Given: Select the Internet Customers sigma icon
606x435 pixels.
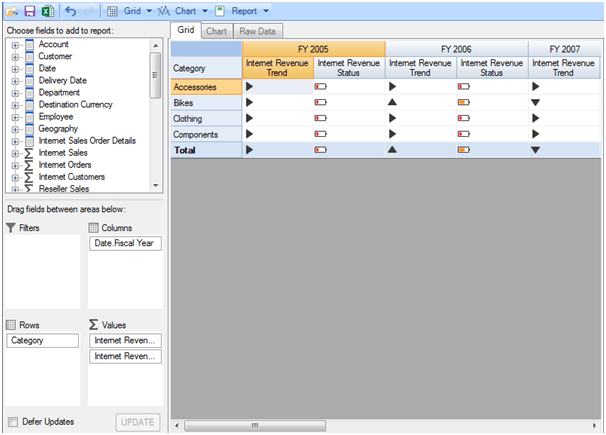Looking at the screenshot, I should pos(29,177).
